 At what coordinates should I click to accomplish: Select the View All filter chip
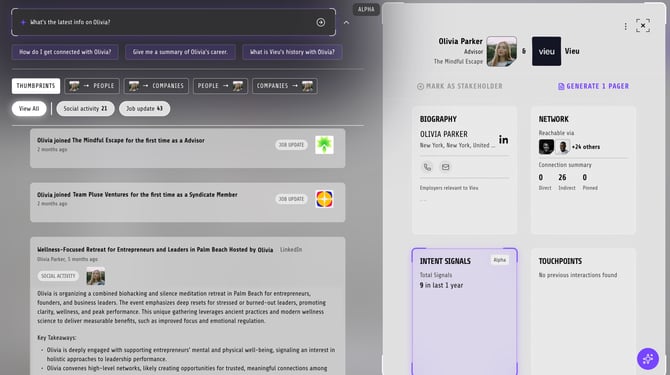click(x=29, y=108)
